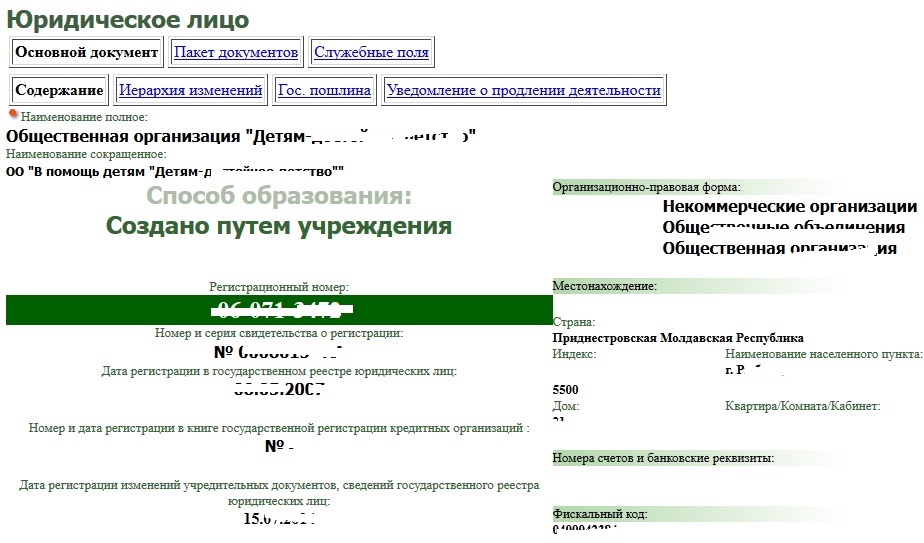Viewport: 924px width, 543px height.
Task: Click the Страна label
Action: [574, 322]
